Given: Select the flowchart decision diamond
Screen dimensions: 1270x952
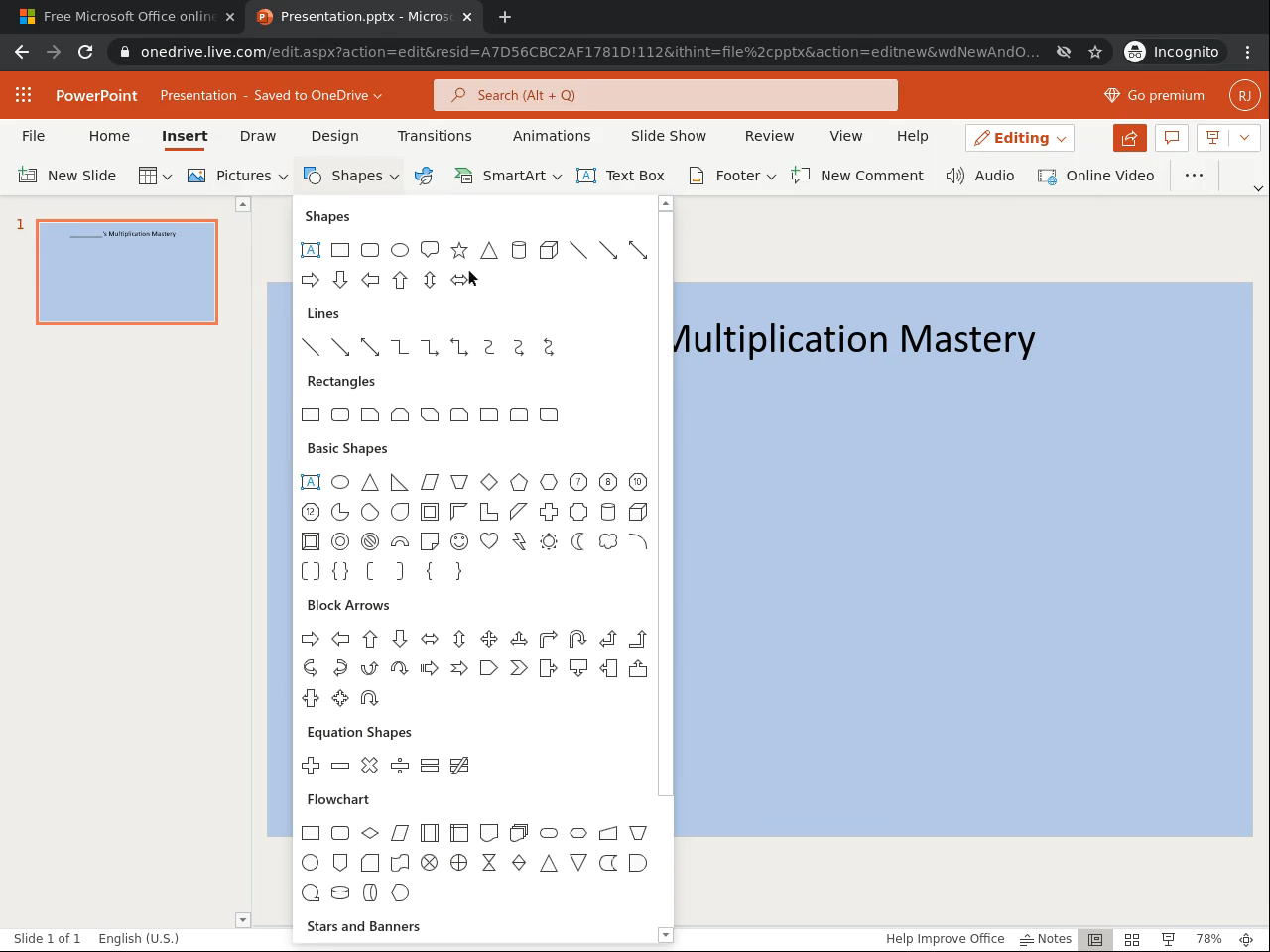Looking at the screenshot, I should click(370, 833).
